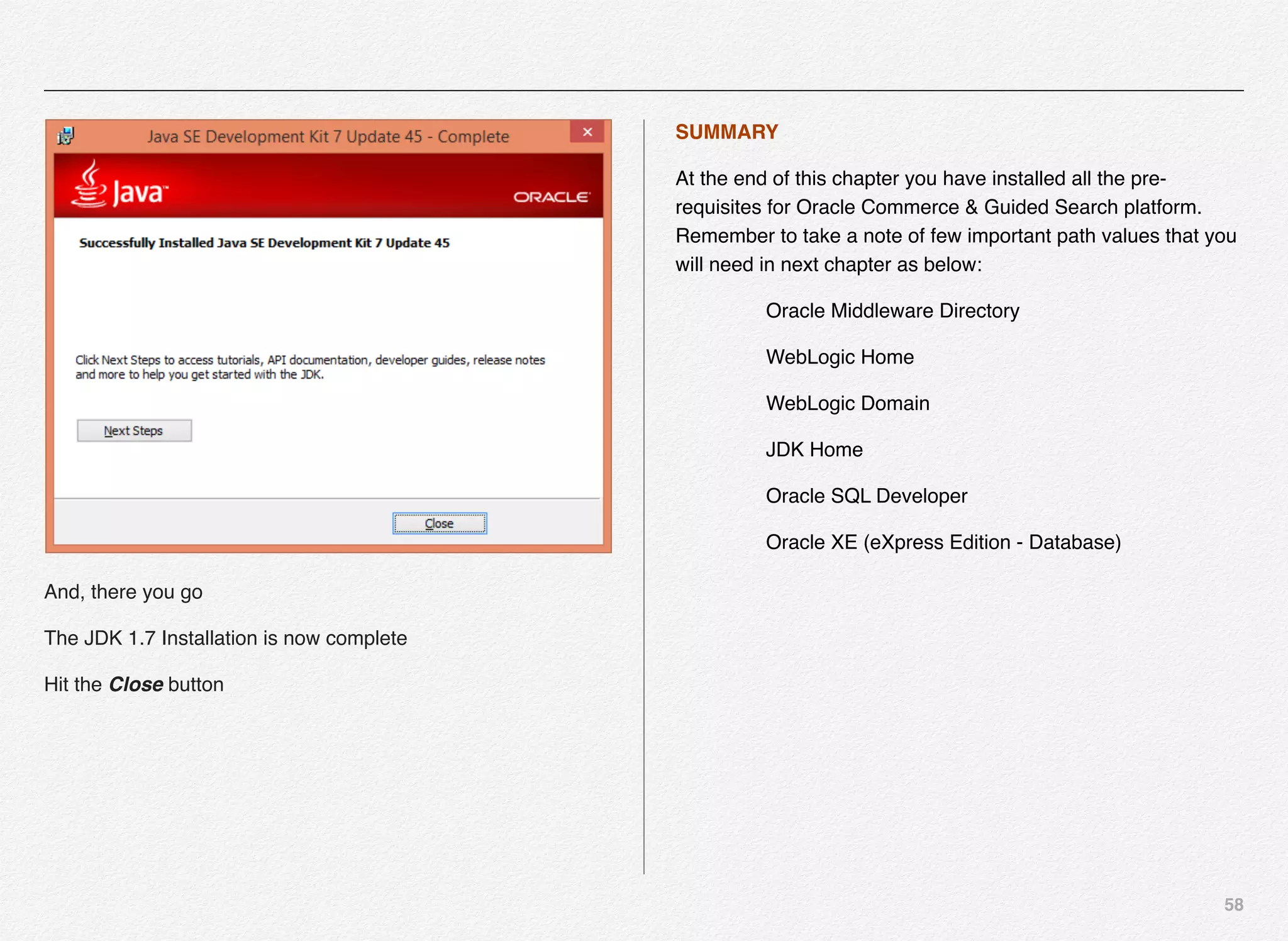The height and width of the screenshot is (941, 1288).
Task: Click the summary paragraph about pre-requisites
Action: [x=956, y=221]
